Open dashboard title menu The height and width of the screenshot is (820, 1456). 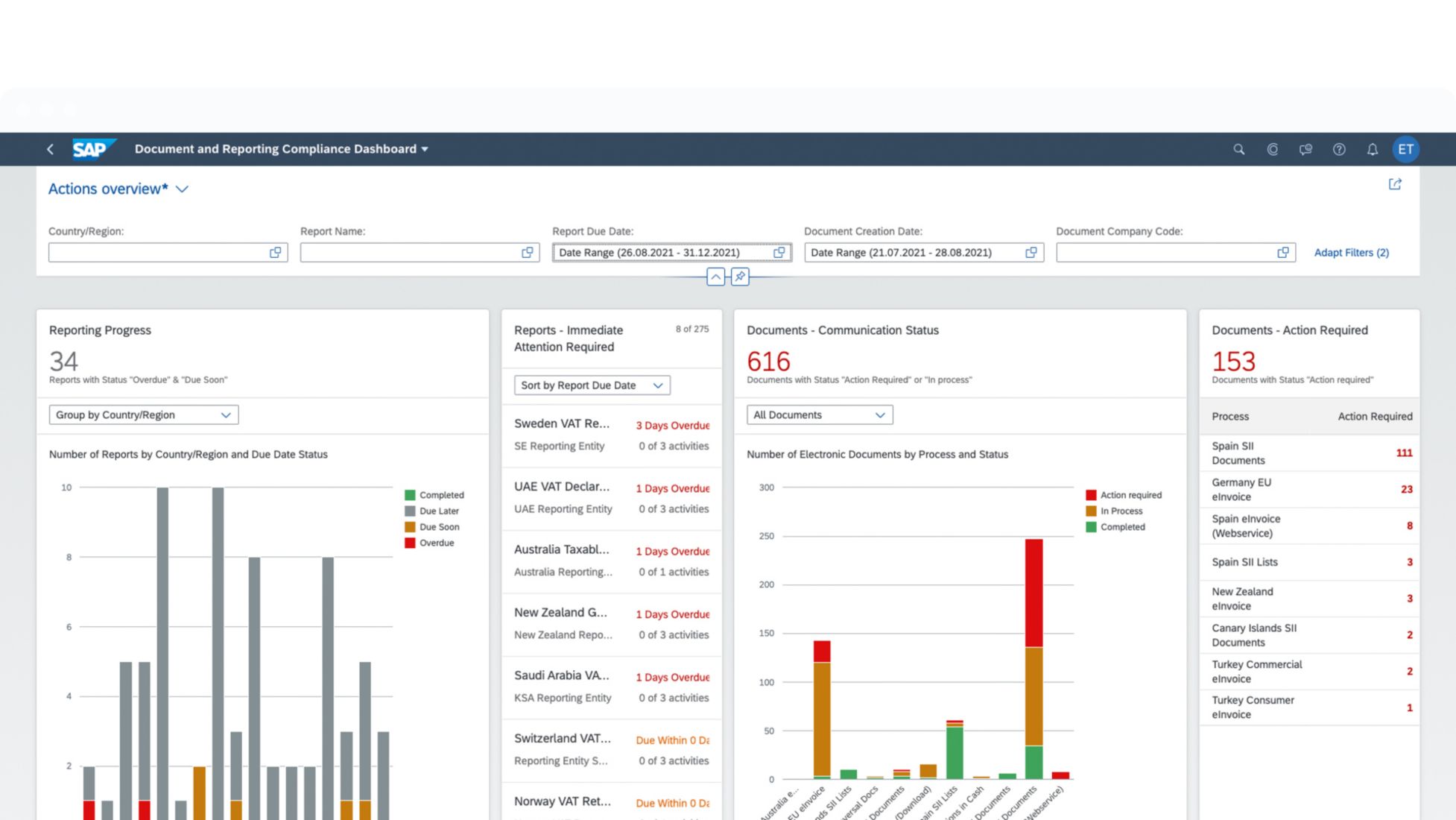point(425,149)
